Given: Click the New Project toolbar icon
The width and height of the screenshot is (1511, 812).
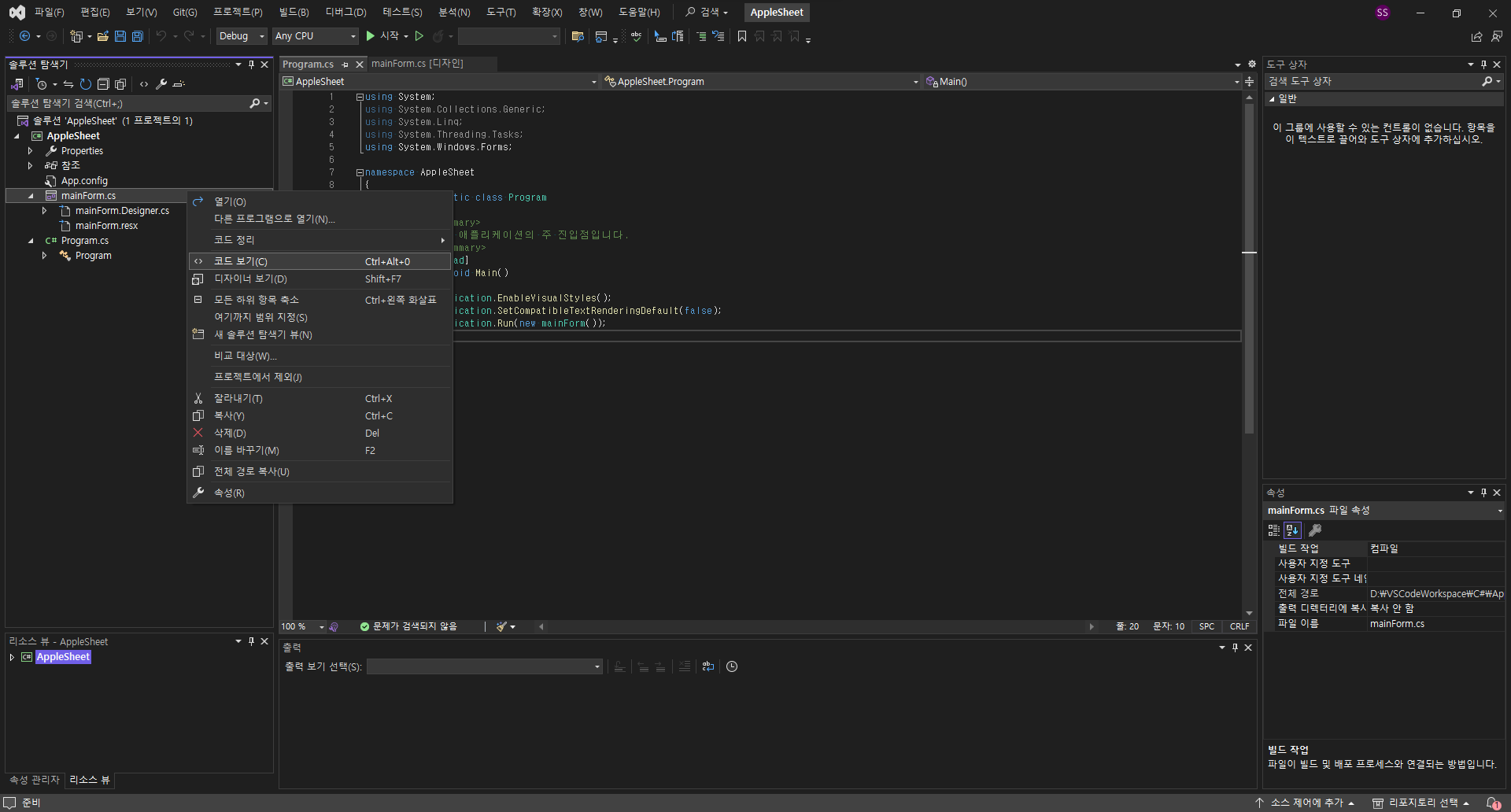Looking at the screenshot, I should click(76, 36).
